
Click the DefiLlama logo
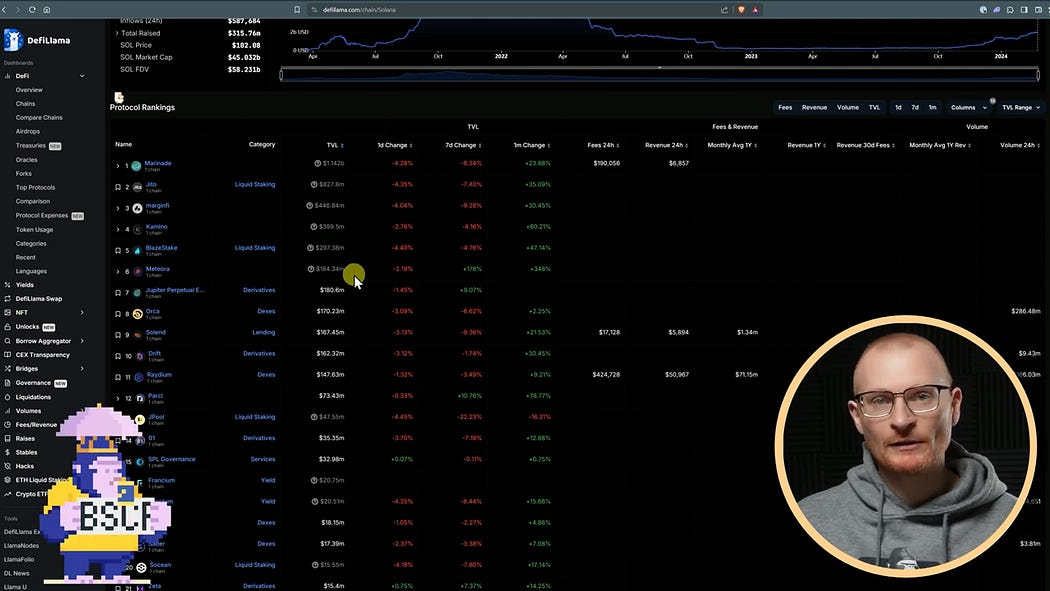37,40
